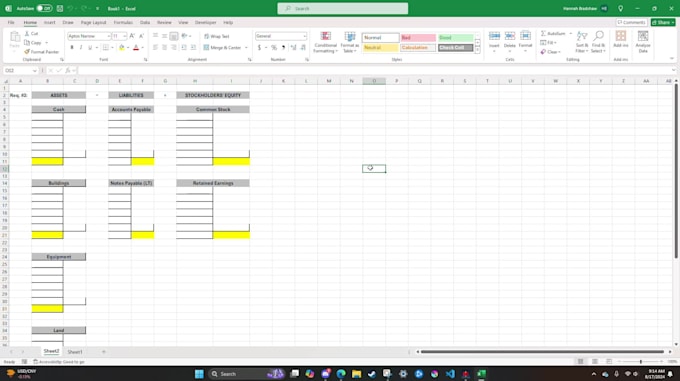Image resolution: width=680 pixels, height=381 pixels.
Task: Switch to the Data tab
Action: click(145, 23)
